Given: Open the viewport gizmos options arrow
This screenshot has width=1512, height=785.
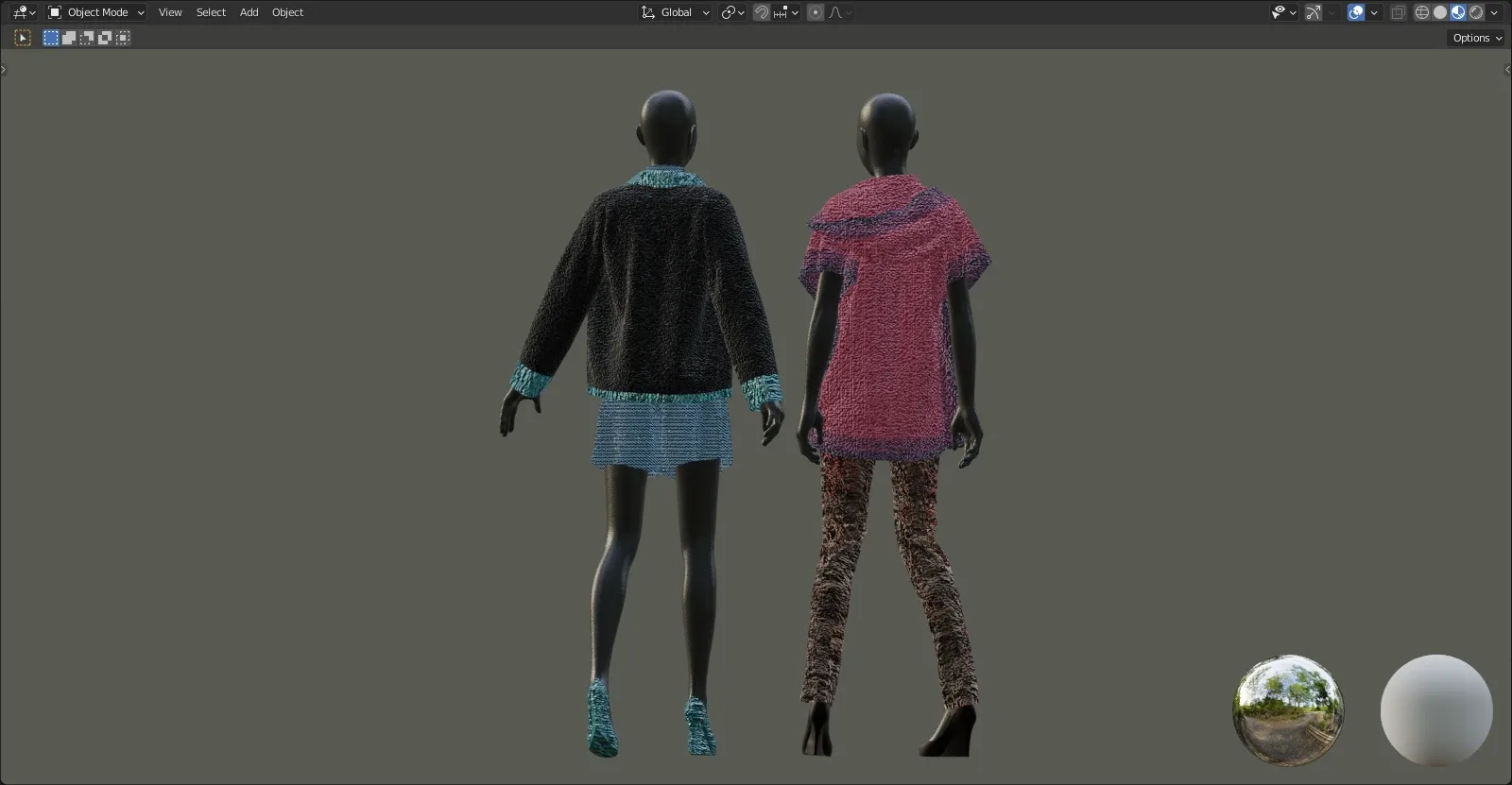Looking at the screenshot, I should coord(1332,12).
